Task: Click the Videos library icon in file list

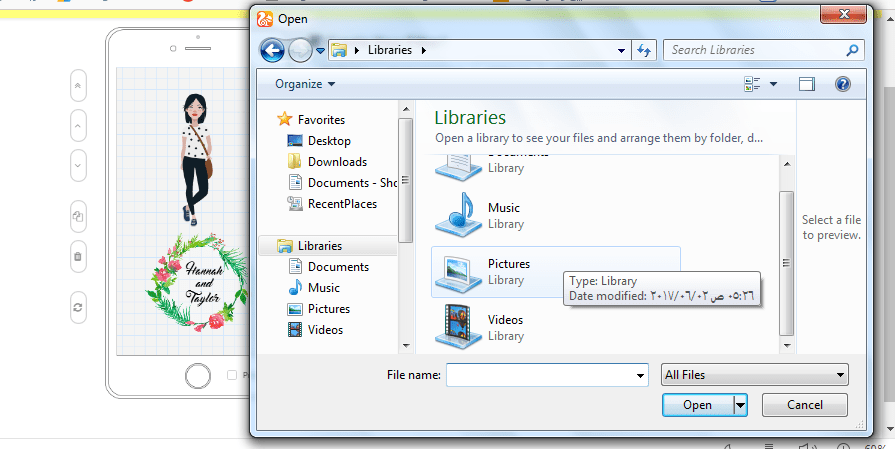Action: click(458, 327)
